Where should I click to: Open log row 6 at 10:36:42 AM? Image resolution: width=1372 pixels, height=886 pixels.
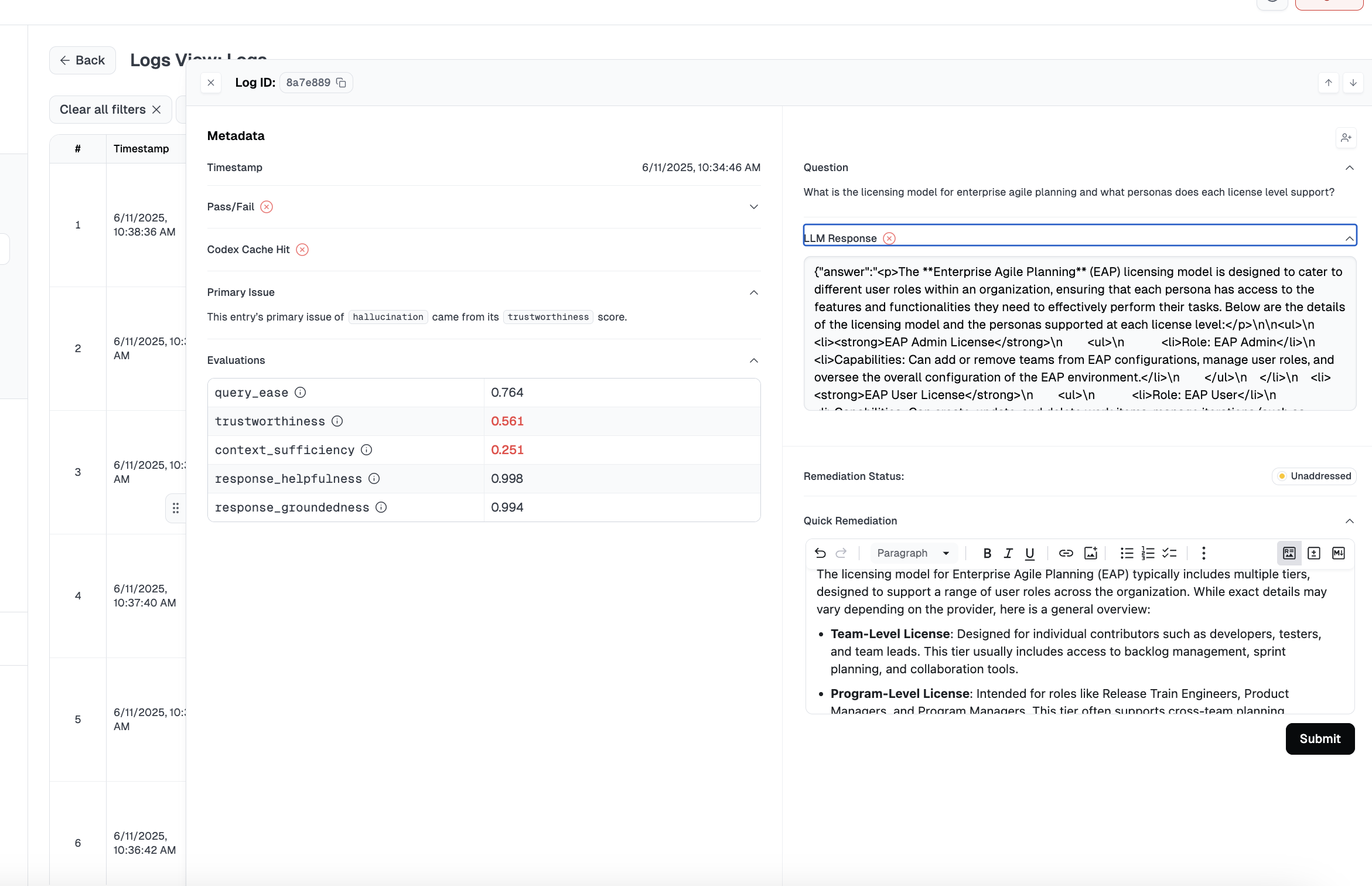[118, 843]
